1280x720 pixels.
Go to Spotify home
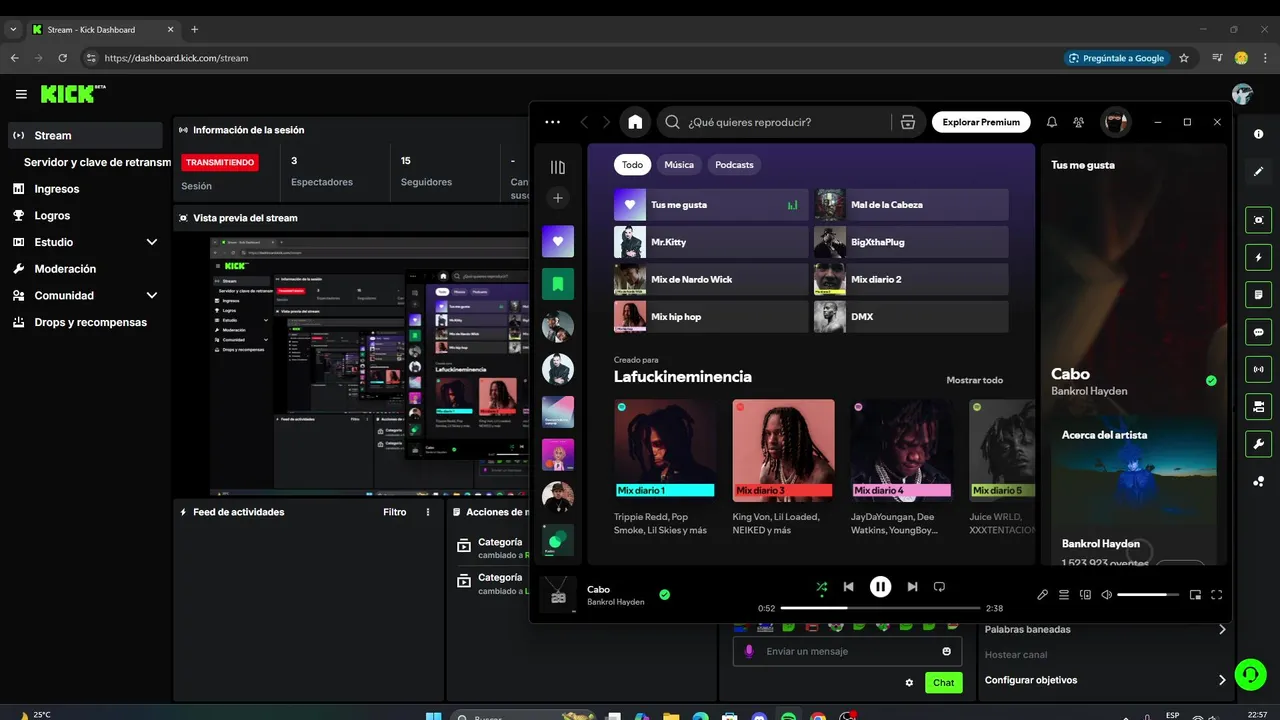pyautogui.click(x=635, y=122)
